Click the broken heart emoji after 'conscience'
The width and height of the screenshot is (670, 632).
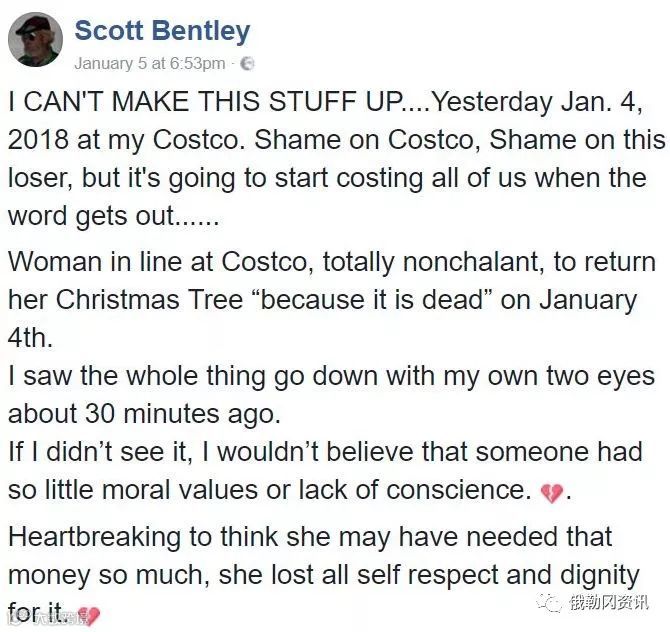[x=551, y=492]
